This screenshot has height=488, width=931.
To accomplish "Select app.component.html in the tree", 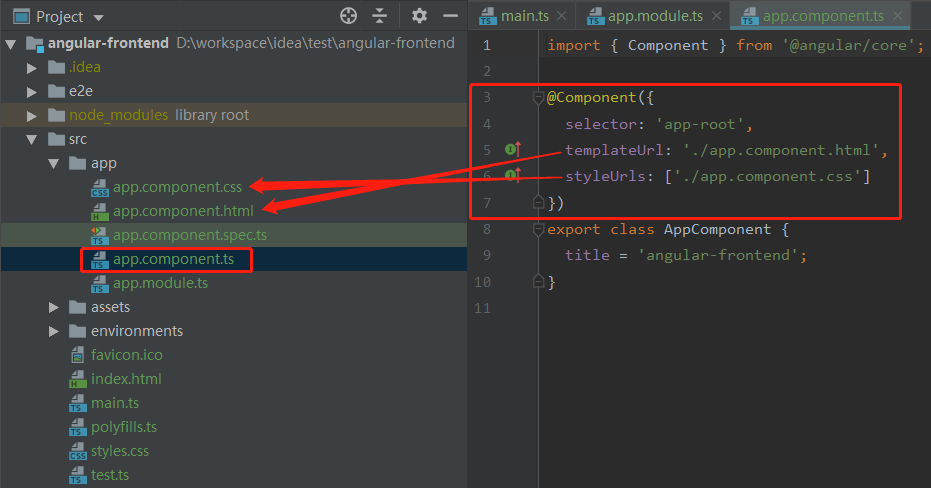I will pos(183,211).
